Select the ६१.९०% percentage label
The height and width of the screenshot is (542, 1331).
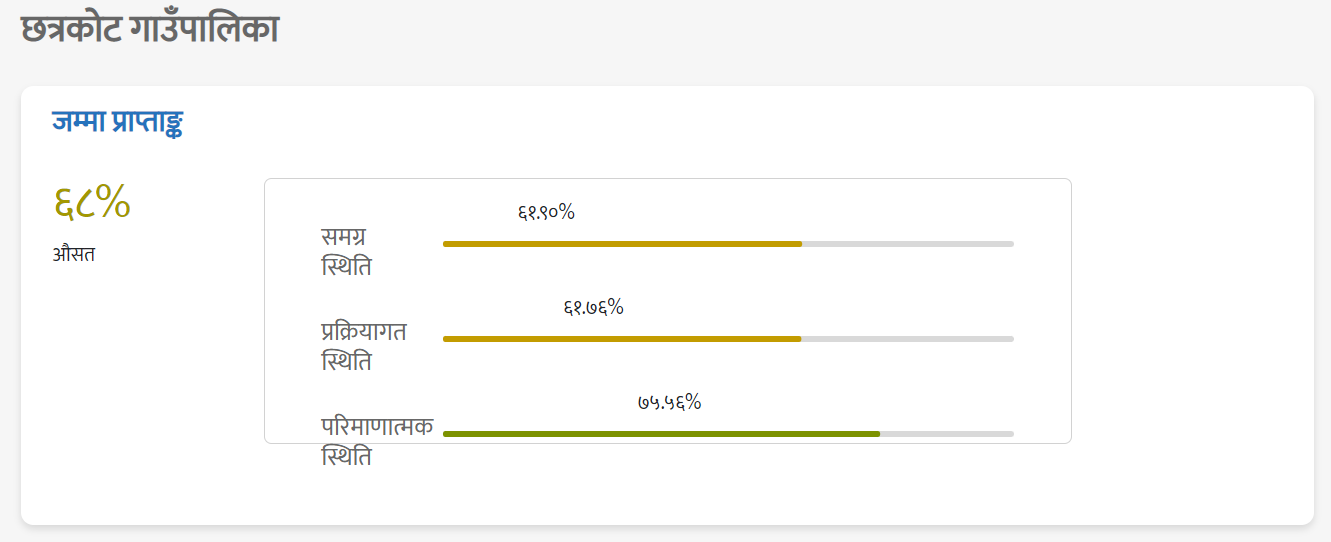(x=546, y=212)
